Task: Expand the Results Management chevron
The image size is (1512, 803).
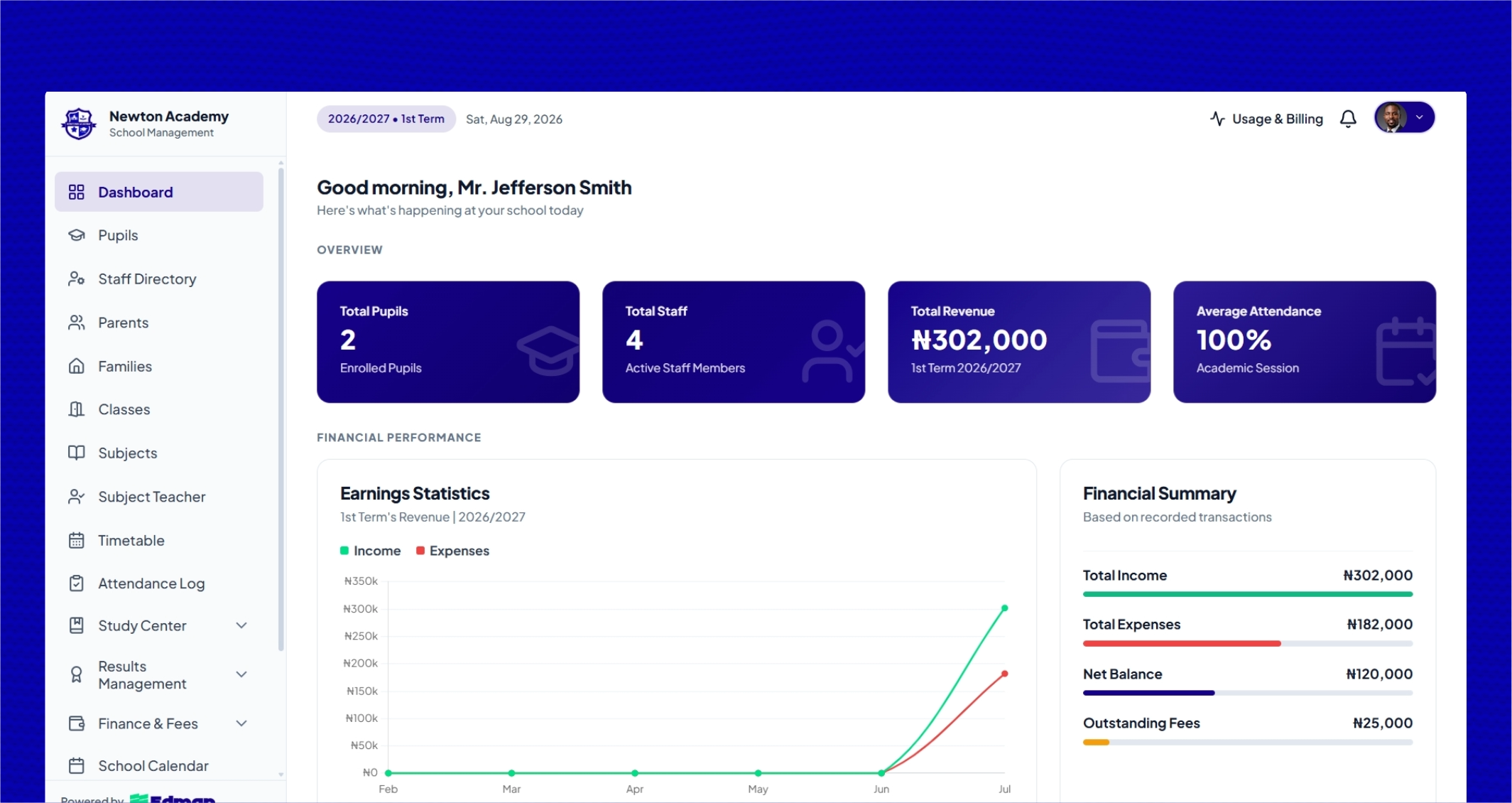Action: [241, 674]
